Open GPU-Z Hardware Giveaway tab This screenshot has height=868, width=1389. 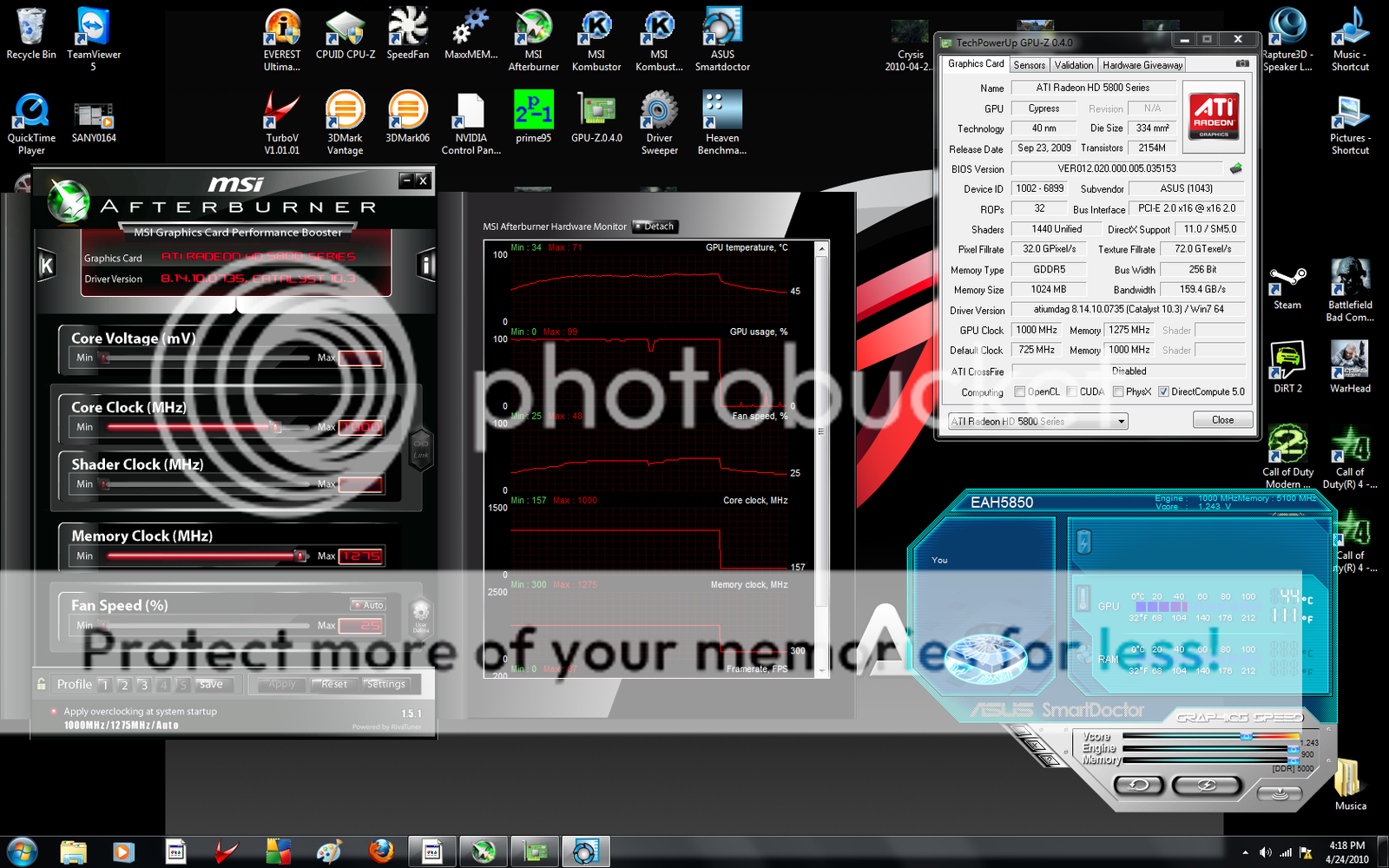(x=1142, y=65)
